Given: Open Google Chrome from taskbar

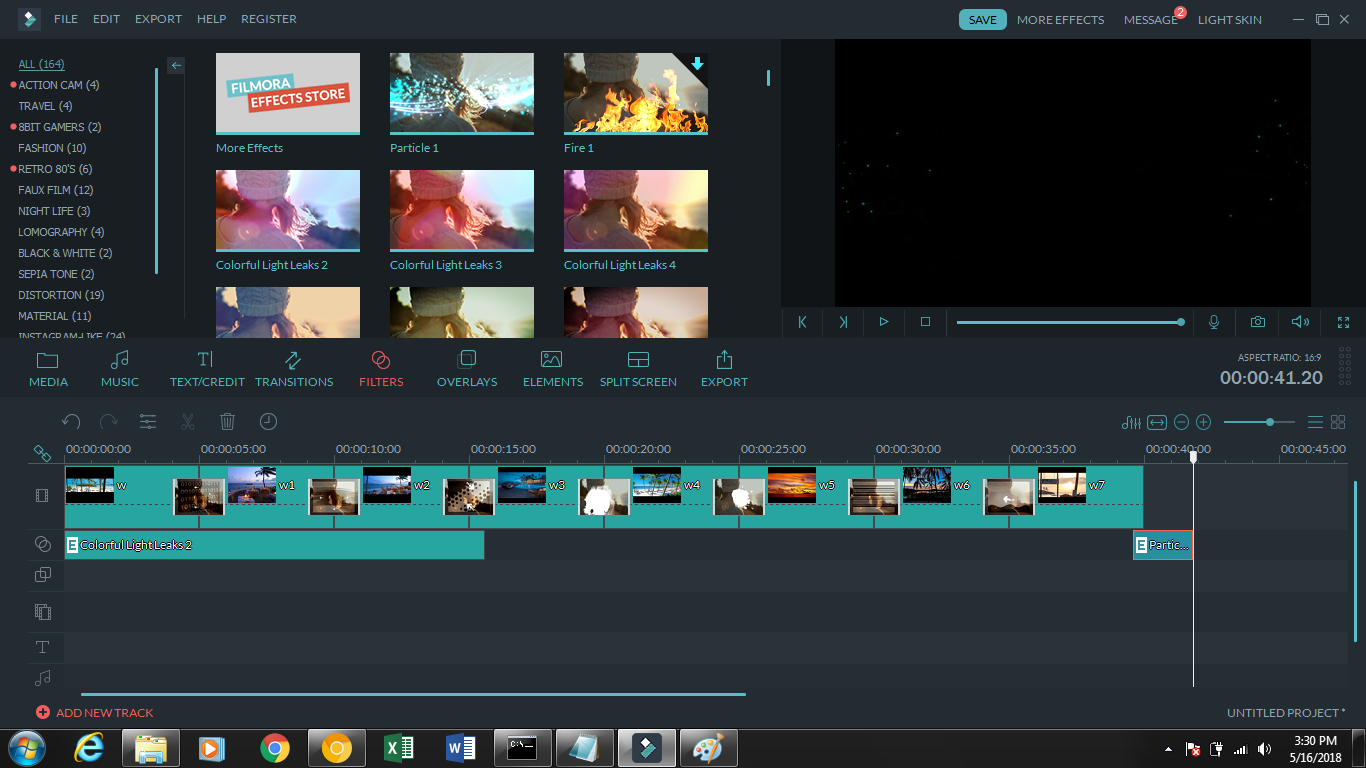Looking at the screenshot, I should point(275,748).
